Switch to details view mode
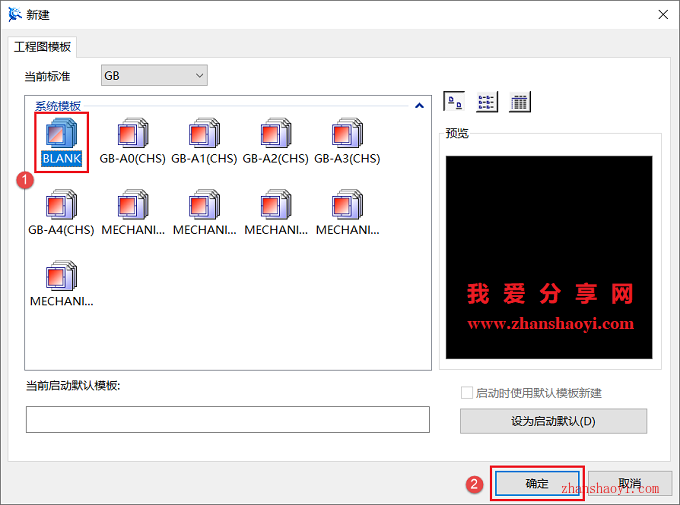Viewport: 680px width, 505px height. click(520, 102)
